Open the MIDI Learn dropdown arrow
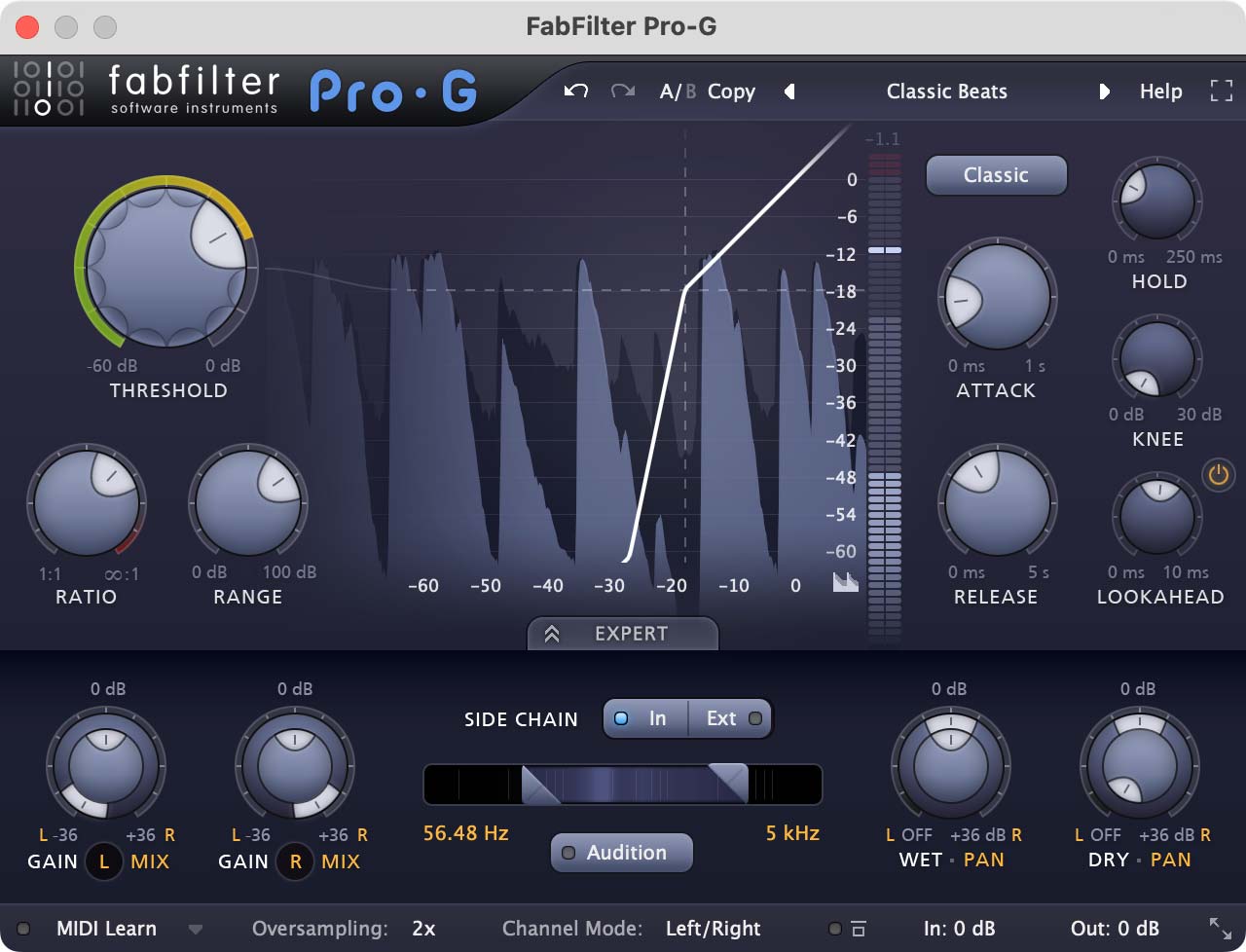The width and height of the screenshot is (1246, 952). pyautogui.click(x=196, y=930)
